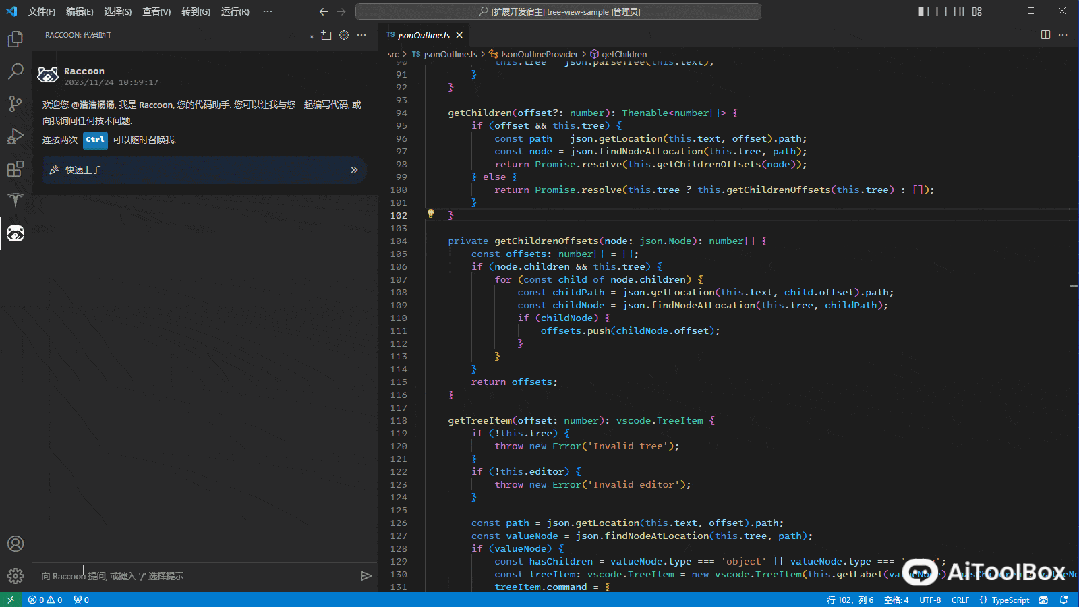Open the Extensions view in activity bar
This screenshot has height=607, width=1079.
tap(15, 168)
